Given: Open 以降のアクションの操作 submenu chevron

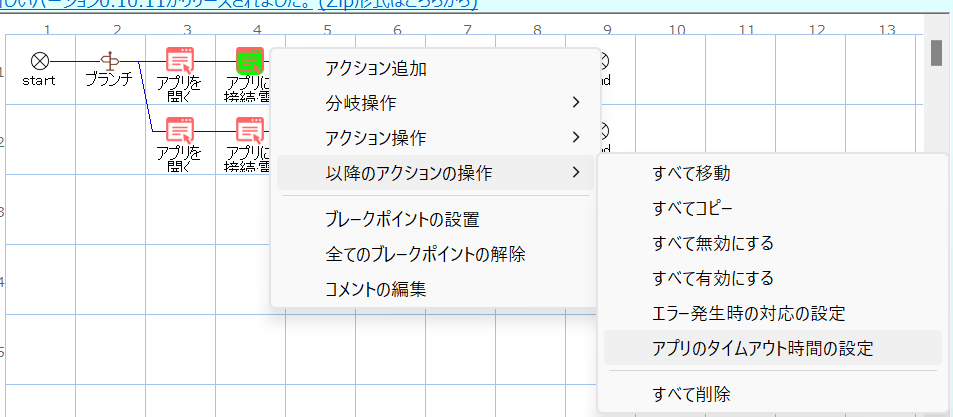Looking at the screenshot, I should (575, 173).
